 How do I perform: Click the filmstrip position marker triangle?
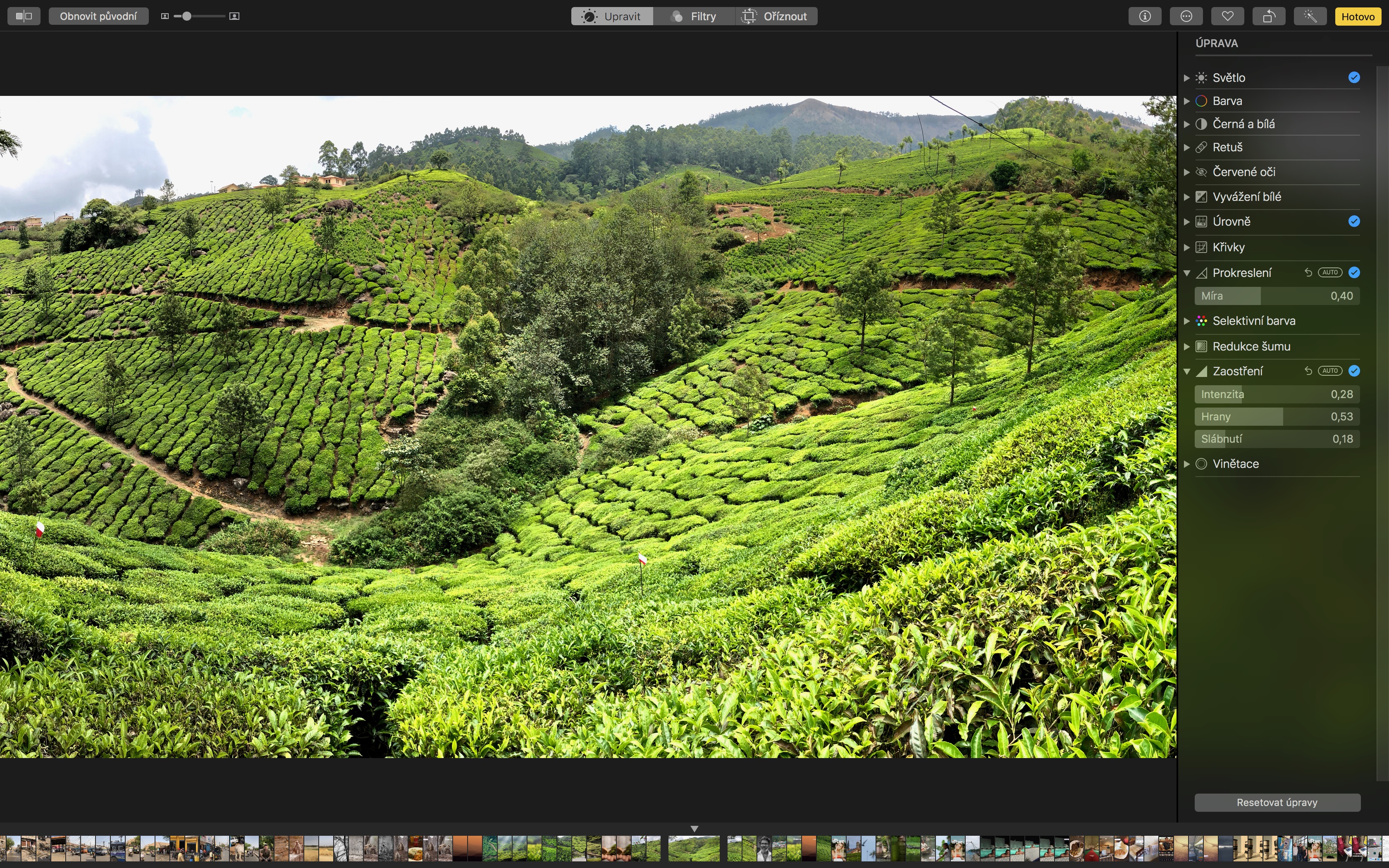click(x=694, y=829)
